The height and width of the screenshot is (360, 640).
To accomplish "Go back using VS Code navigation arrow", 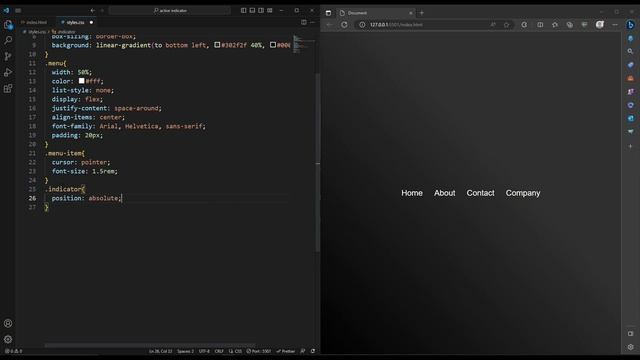I will pos(93,11).
